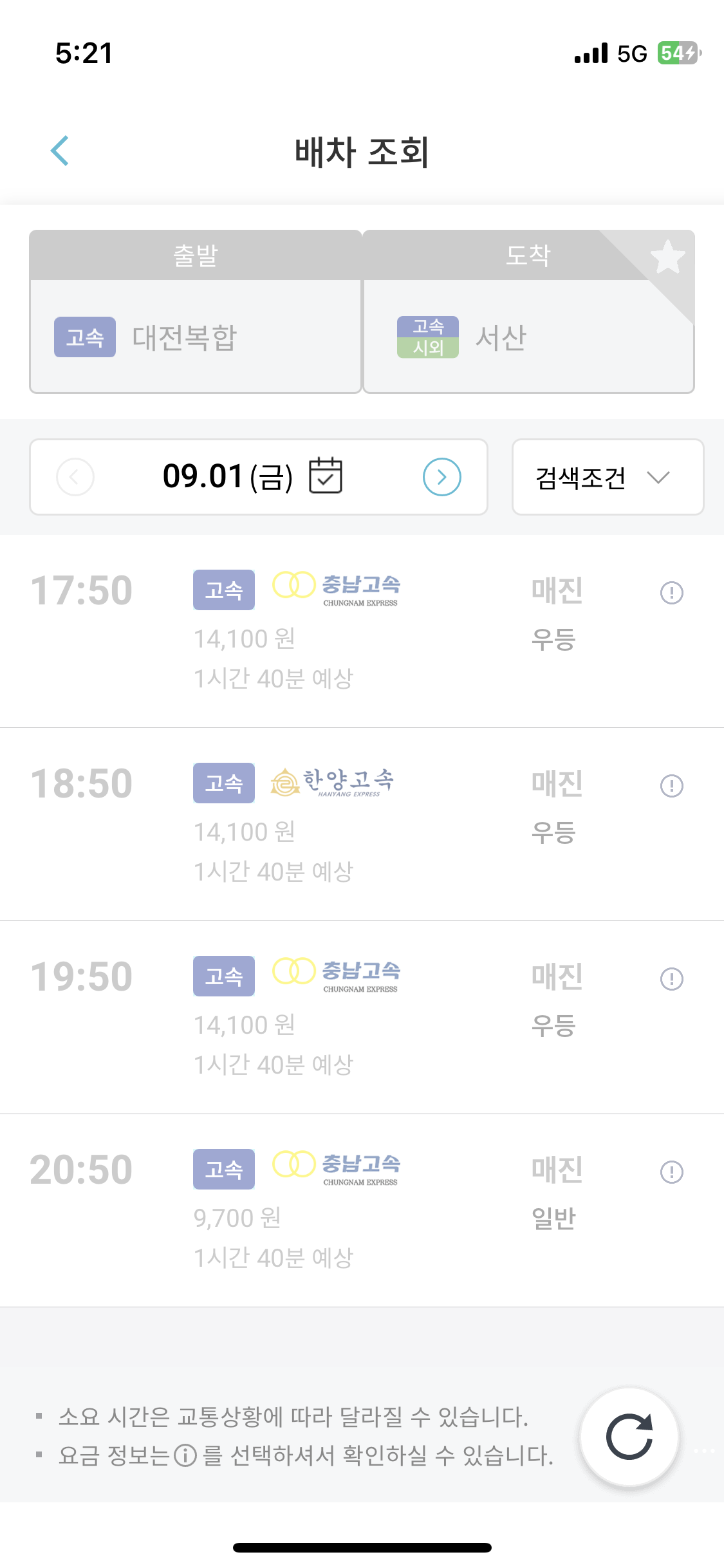Tap 매진 status on 18:50 row
The height and width of the screenshot is (1568, 724).
(557, 783)
